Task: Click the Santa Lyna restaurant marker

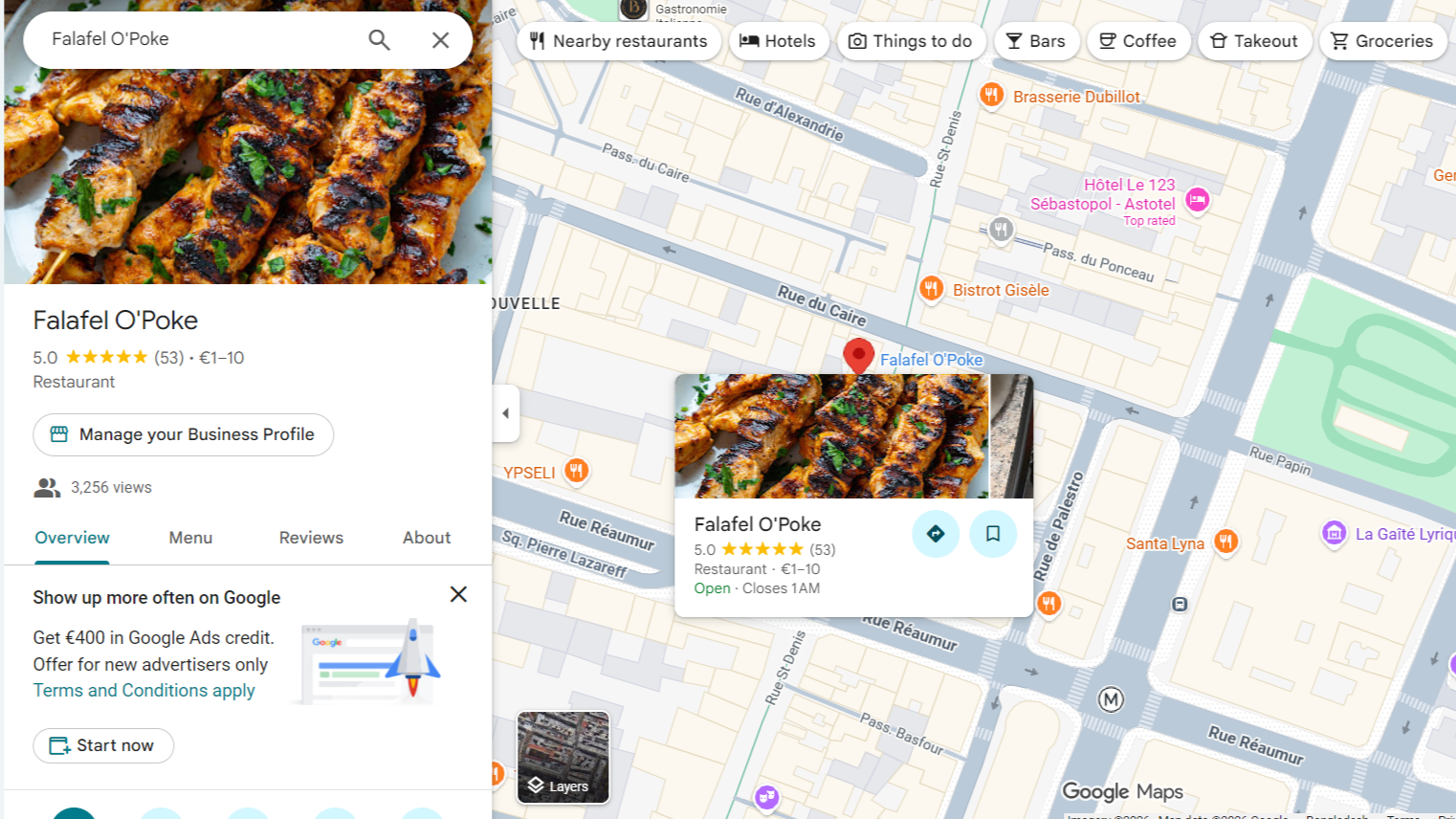Action: click(1225, 542)
